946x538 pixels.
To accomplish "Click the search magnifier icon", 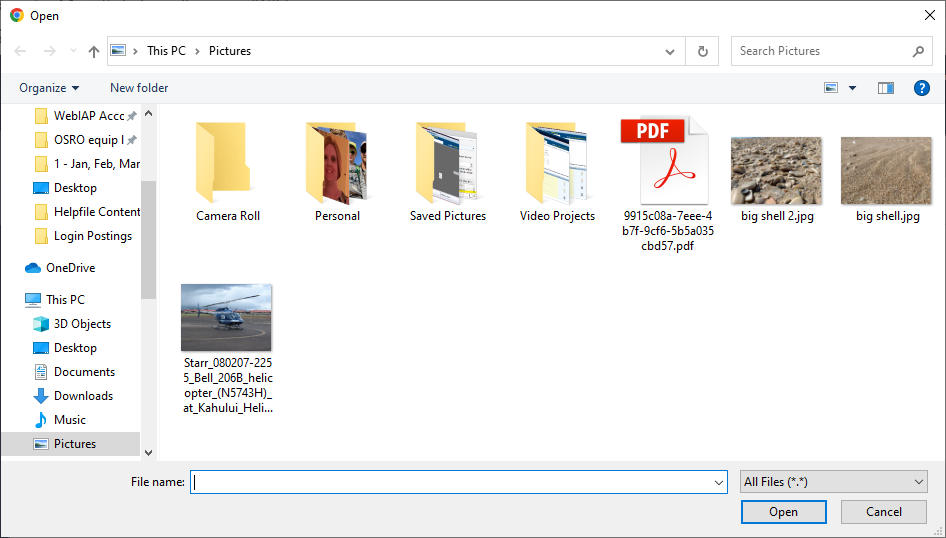I will [918, 51].
